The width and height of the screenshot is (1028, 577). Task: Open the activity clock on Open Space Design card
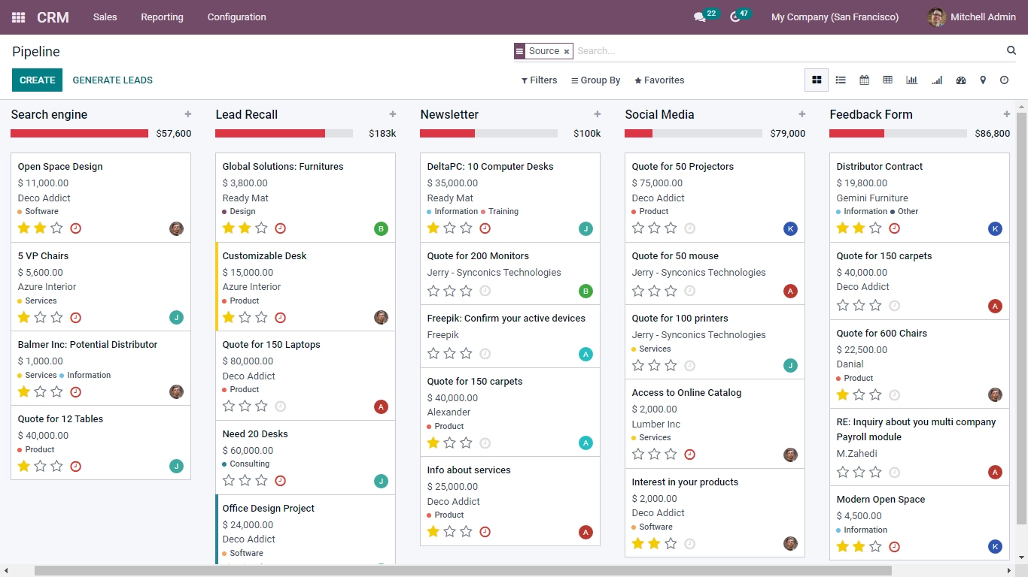click(x=76, y=228)
